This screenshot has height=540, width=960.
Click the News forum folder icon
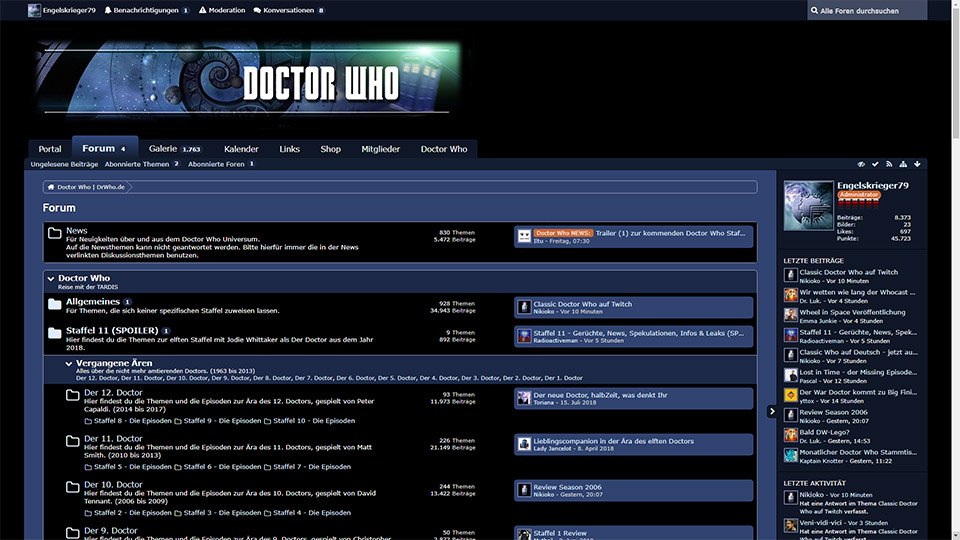coord(54,233)
